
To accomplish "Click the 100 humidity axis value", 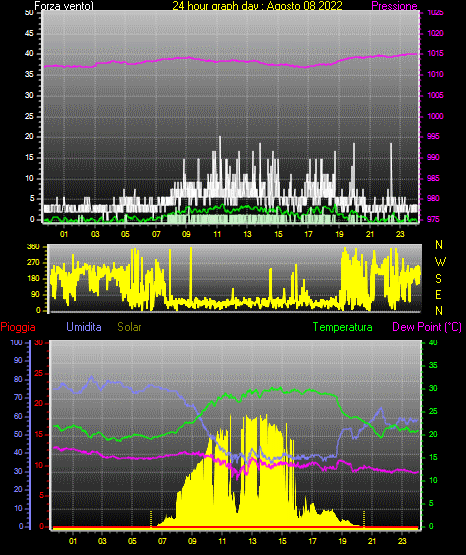I will click(x=16, y=342).
